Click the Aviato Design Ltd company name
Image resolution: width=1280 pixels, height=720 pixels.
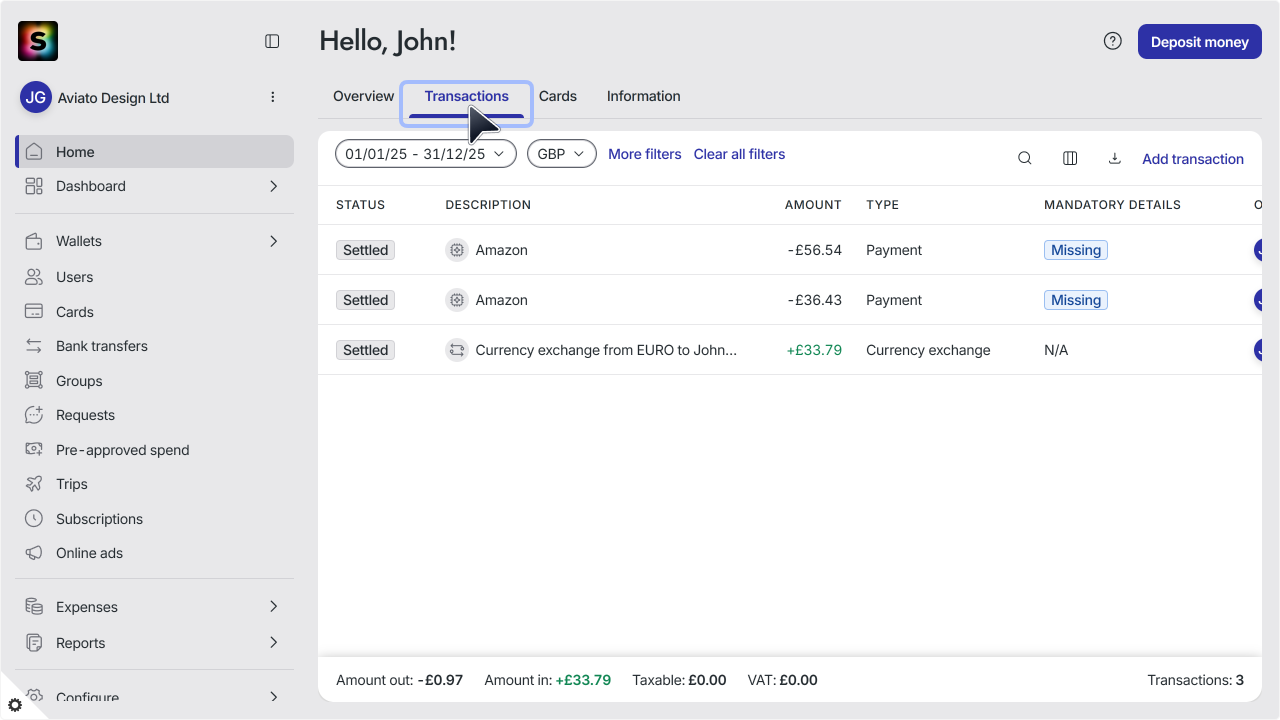coord(113,98)
